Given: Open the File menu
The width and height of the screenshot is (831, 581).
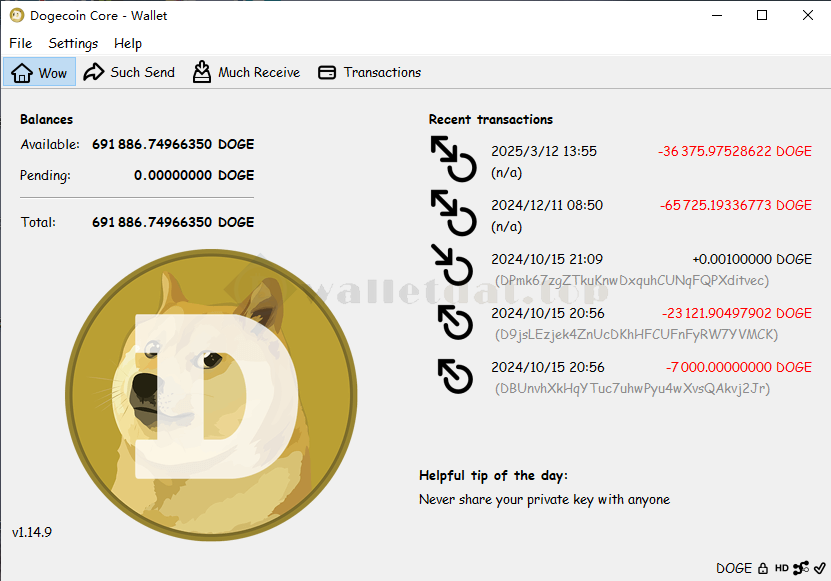Looking at the screenshot, I should [21, 43].
